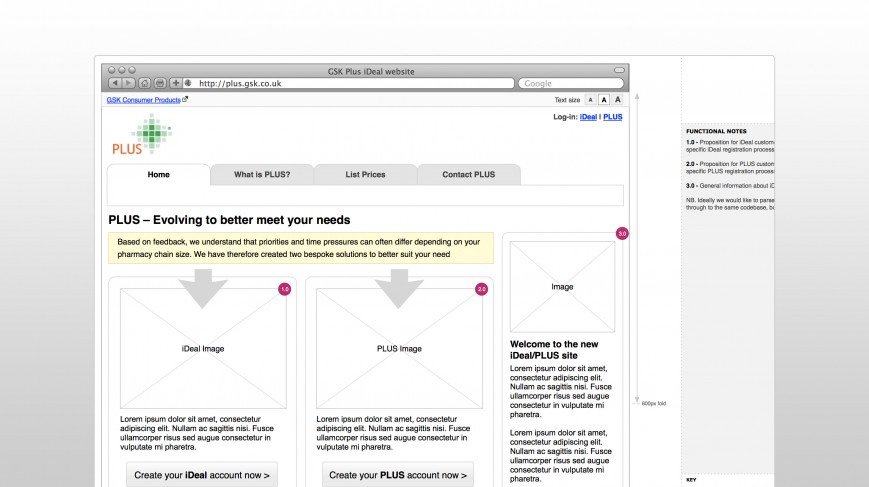Click the iDeal log-in link
869x487 pixels.
588,117
